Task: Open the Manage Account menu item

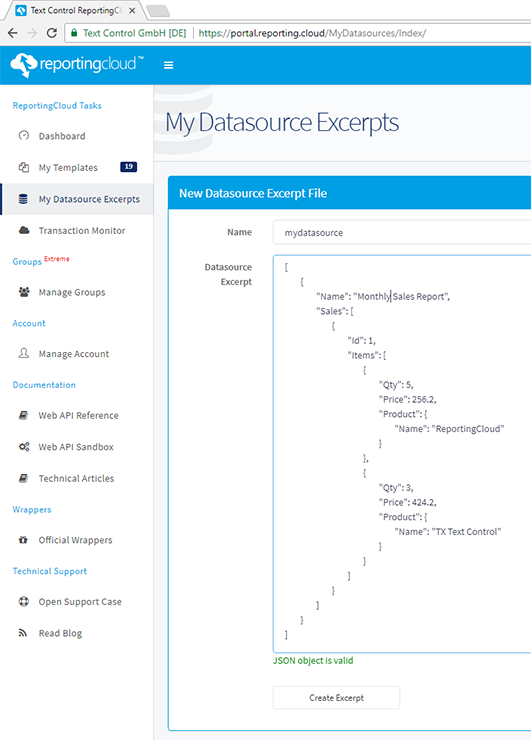Action: (x=74, y=353)
